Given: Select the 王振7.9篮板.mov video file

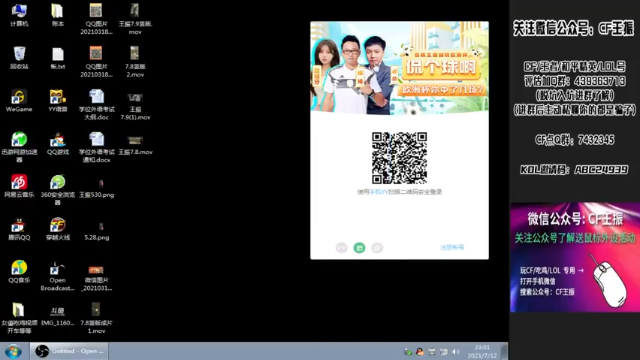Looking at the screenshot, I should (135, 19).
